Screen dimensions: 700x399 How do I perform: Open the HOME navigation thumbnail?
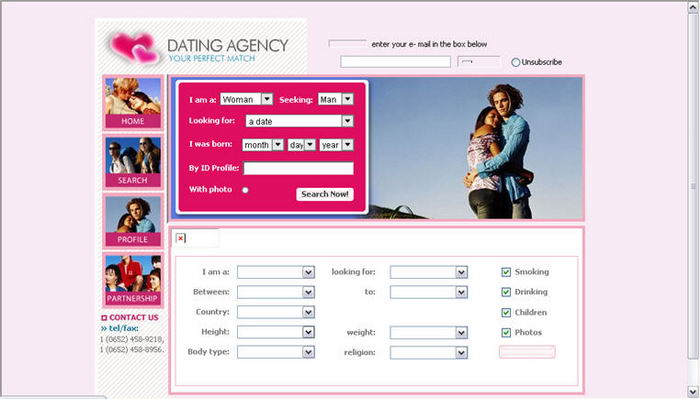(133, 103)
